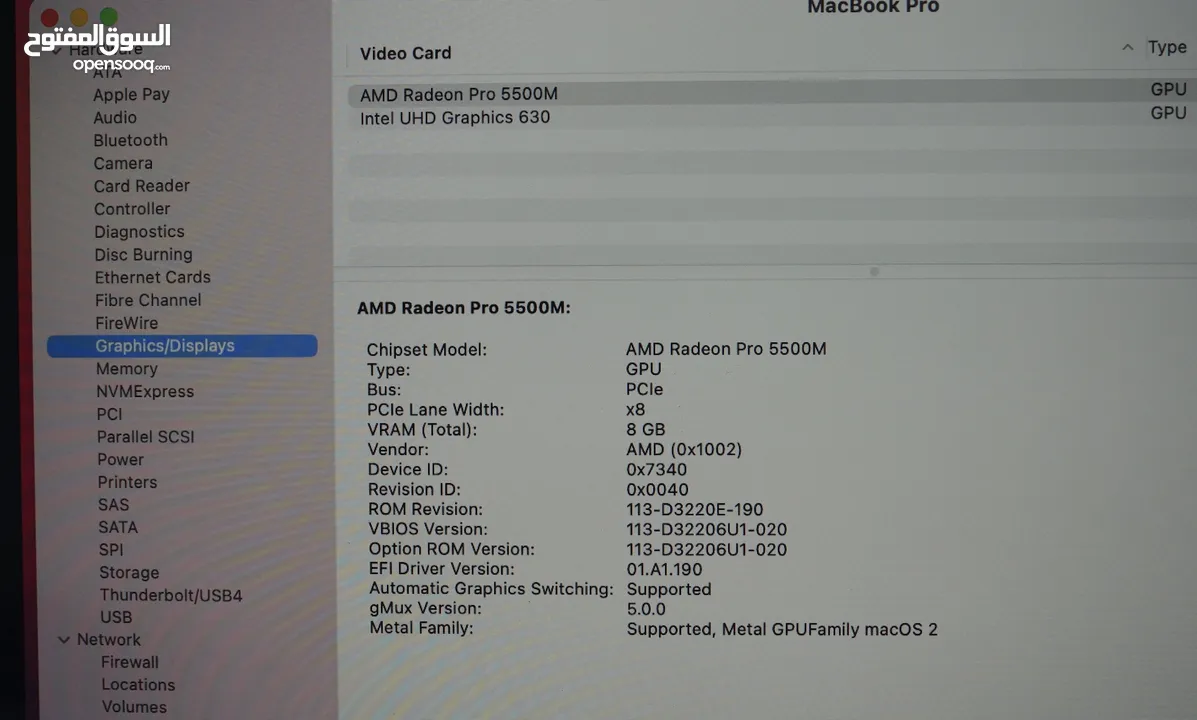Select NVMExpress in the Hardware list
This screenshot has width=1197, height=720.
coord(145,391)
